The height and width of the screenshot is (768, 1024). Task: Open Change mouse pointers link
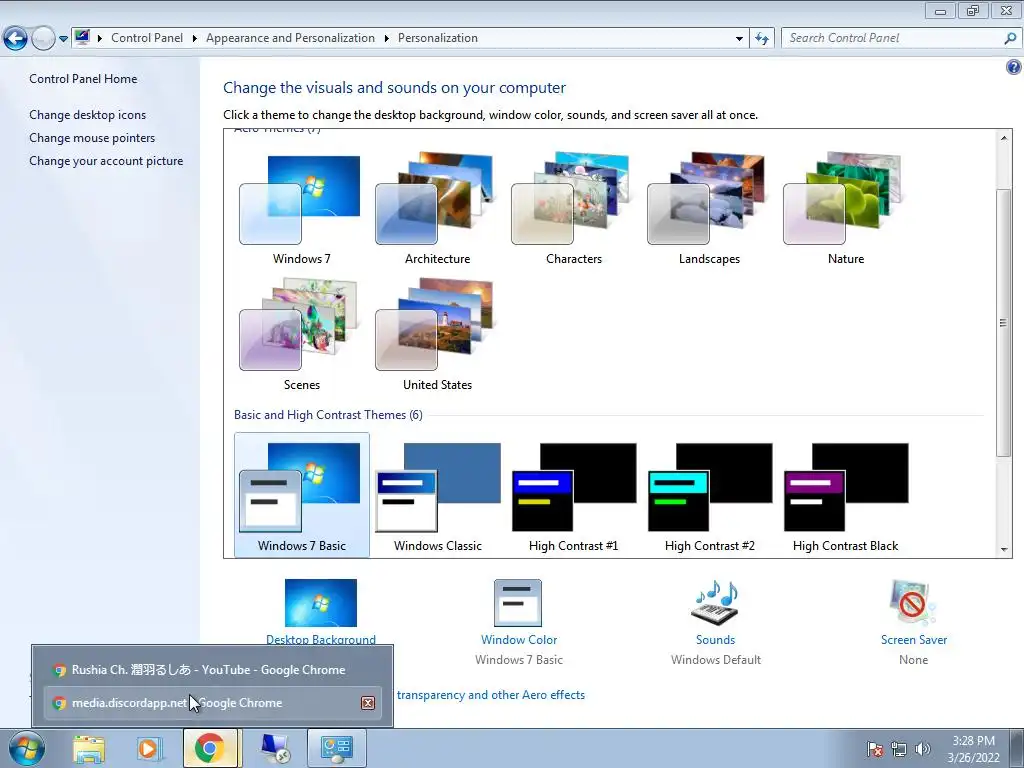coord(92,138)
